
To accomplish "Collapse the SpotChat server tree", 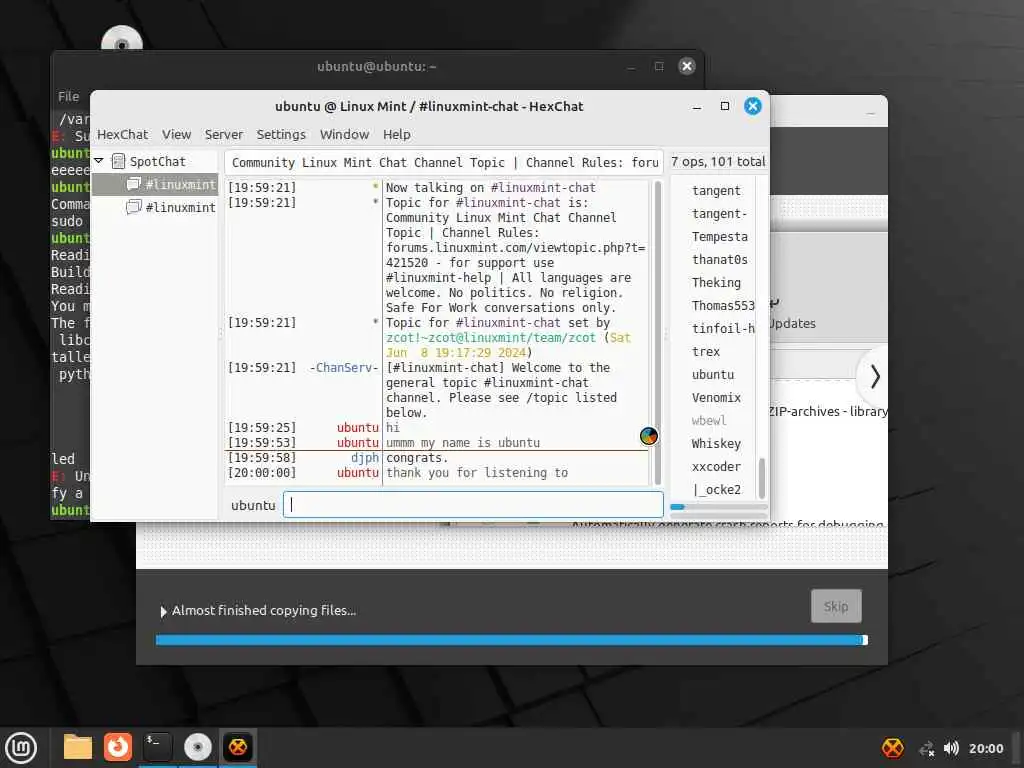I will pyautogui.click(x=99, y=161).
